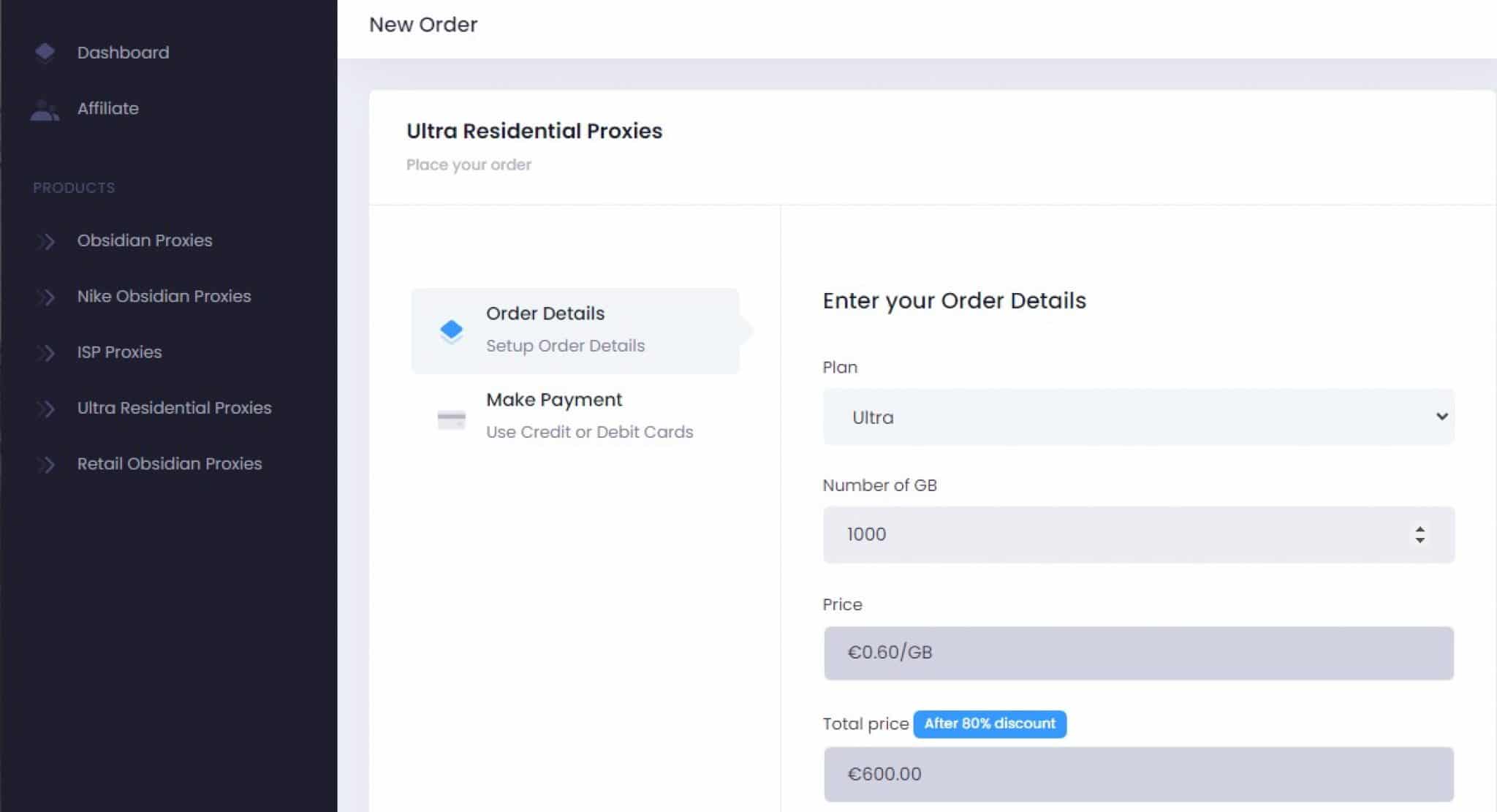Click the chevron icon beside Retail Obsidian Proxies

click(45, 464)
